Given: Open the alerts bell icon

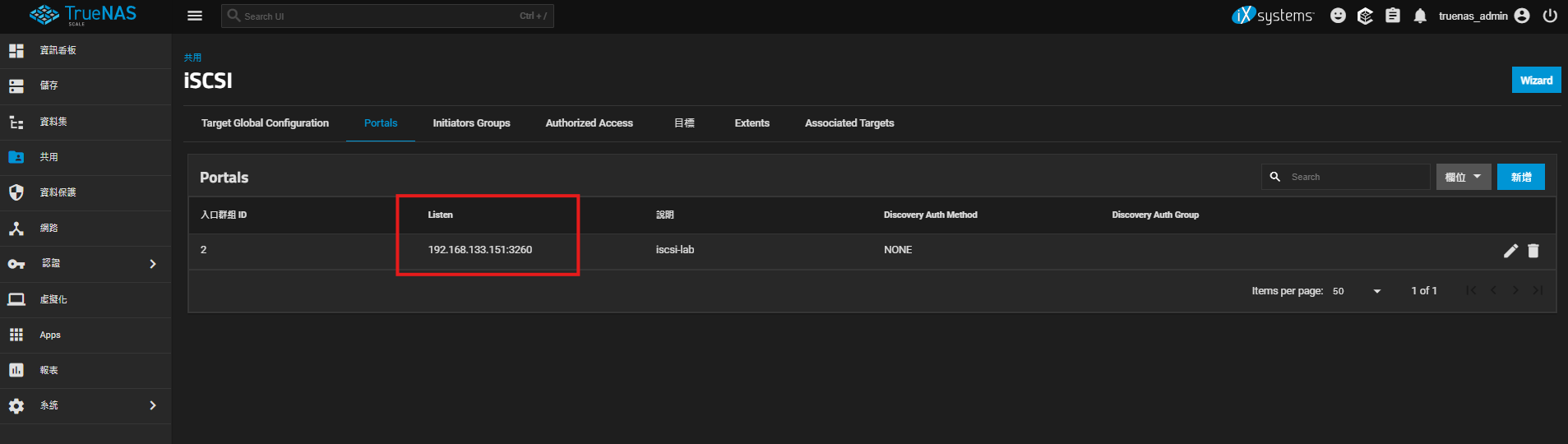Looking at the screenshot, I should pos(1420,16).
